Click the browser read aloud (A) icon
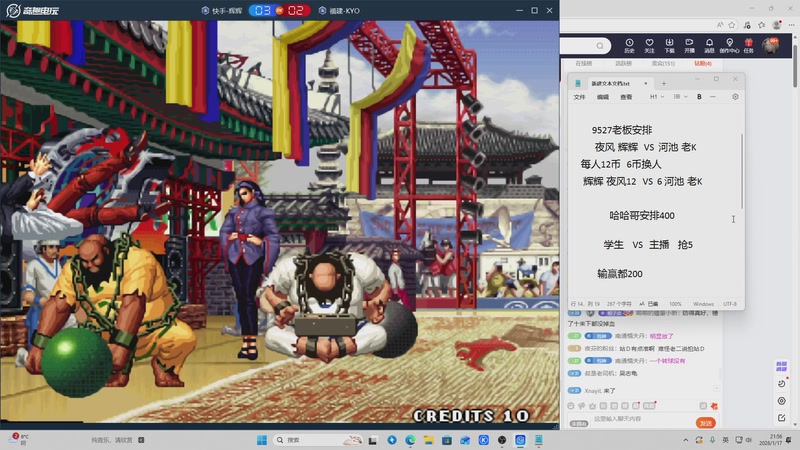 click(x=720, y=24)
